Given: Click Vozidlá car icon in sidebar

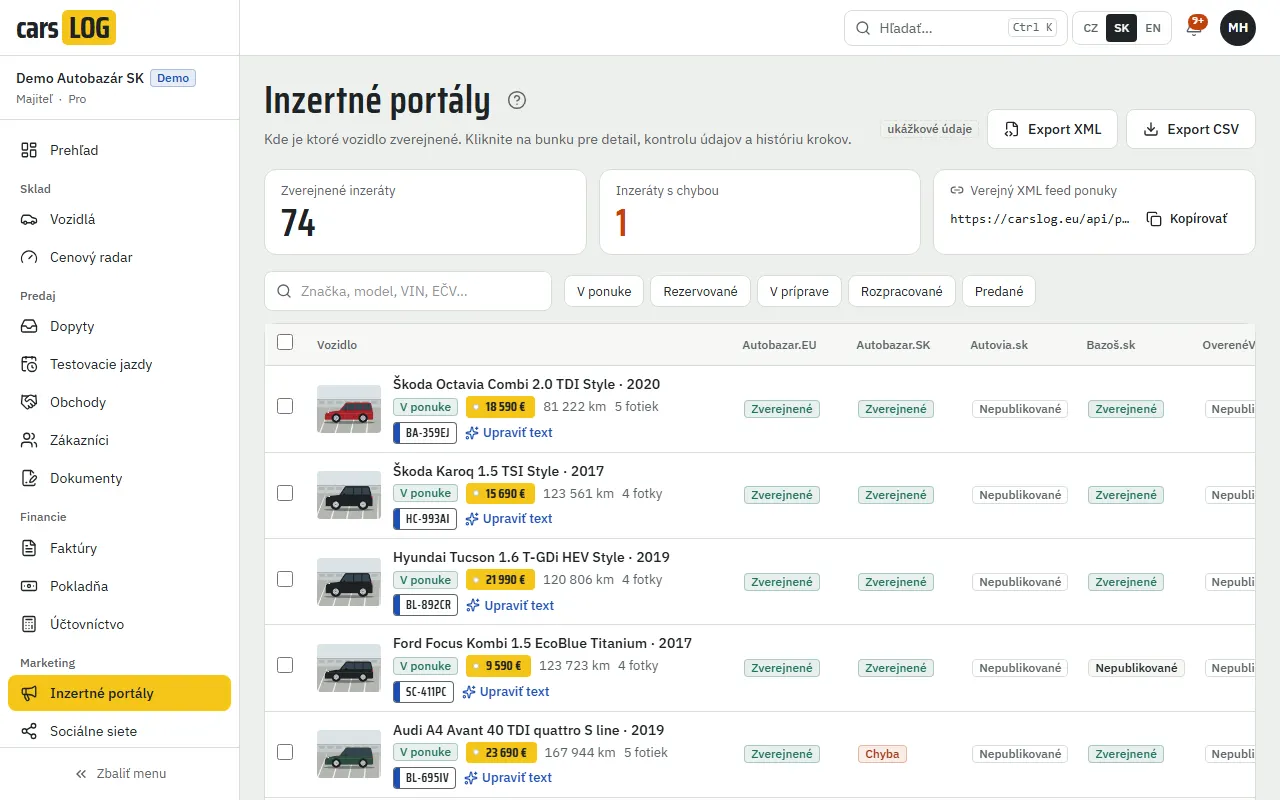Looking at the screenshot, I should pos(29,219).
